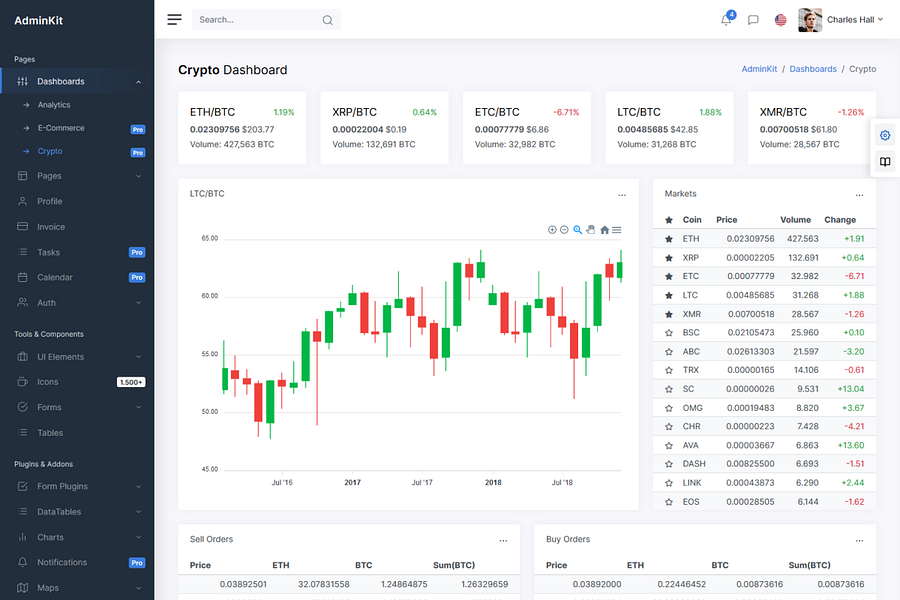Open Sell Orders card options menu

point(503,541)
